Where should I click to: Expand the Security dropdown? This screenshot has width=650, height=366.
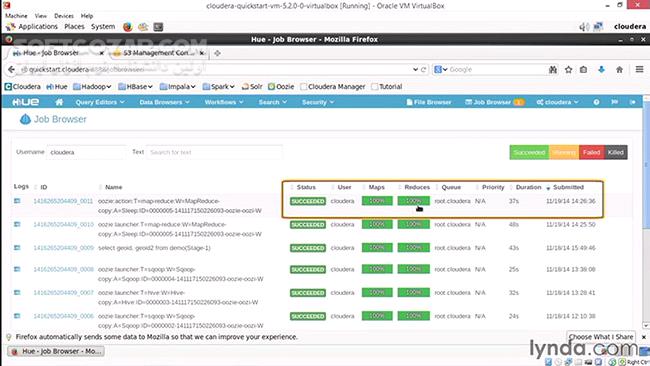coord(318,102)
